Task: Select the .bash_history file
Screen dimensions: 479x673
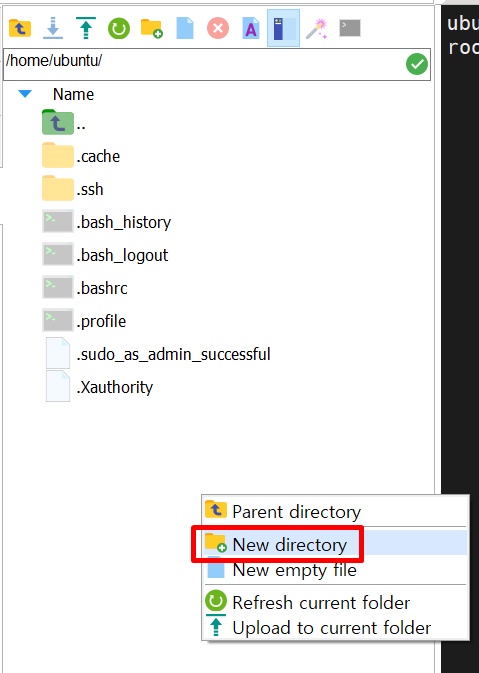Action: coord(106,222)
